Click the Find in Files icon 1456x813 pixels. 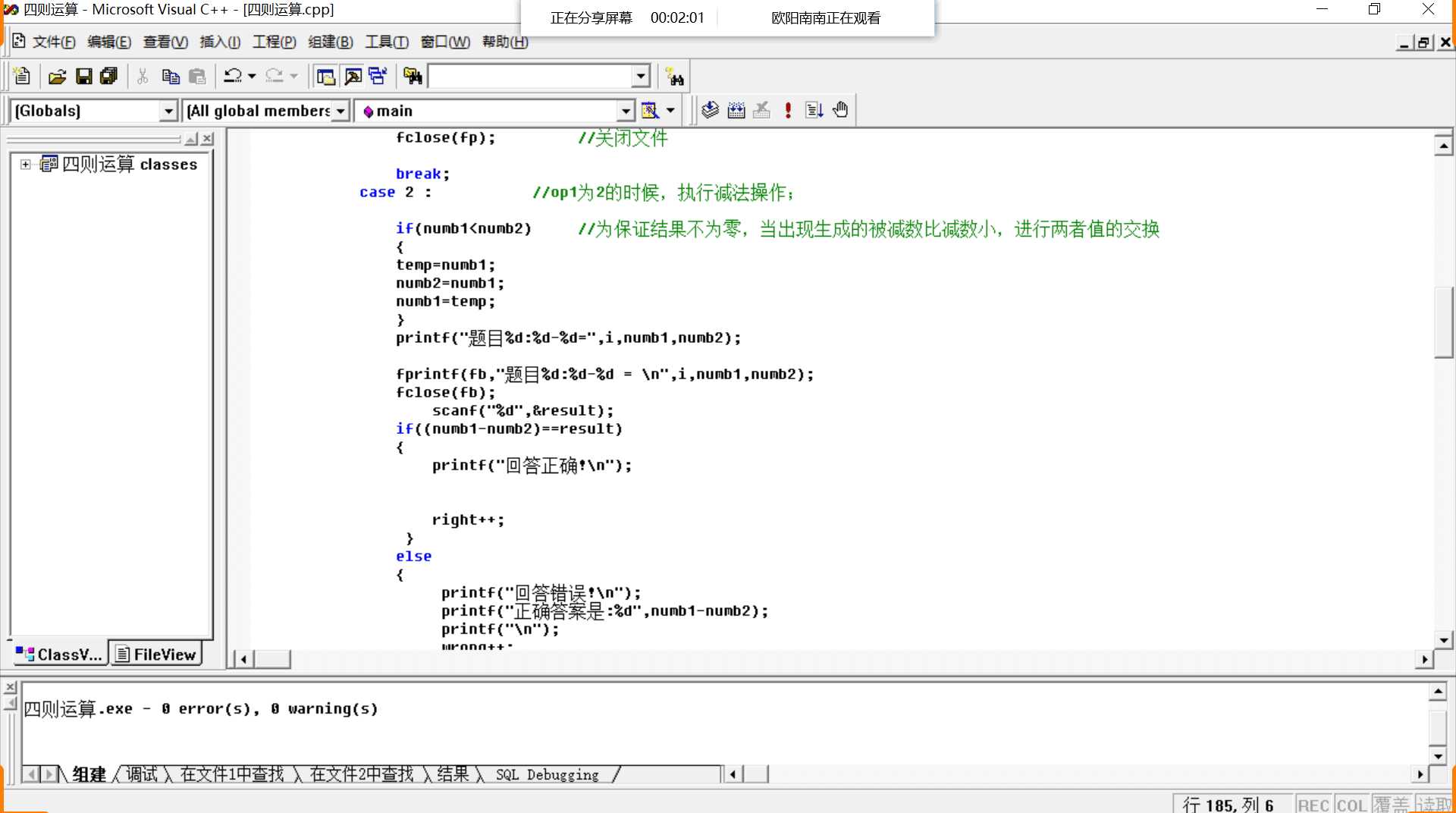pyautogui.click(x=413, y=77)
